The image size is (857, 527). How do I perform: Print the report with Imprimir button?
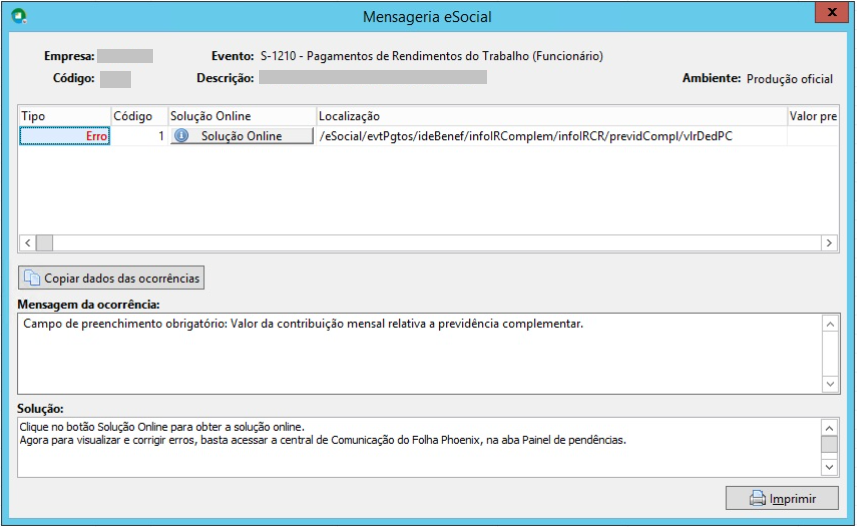(x=782, y=498)
